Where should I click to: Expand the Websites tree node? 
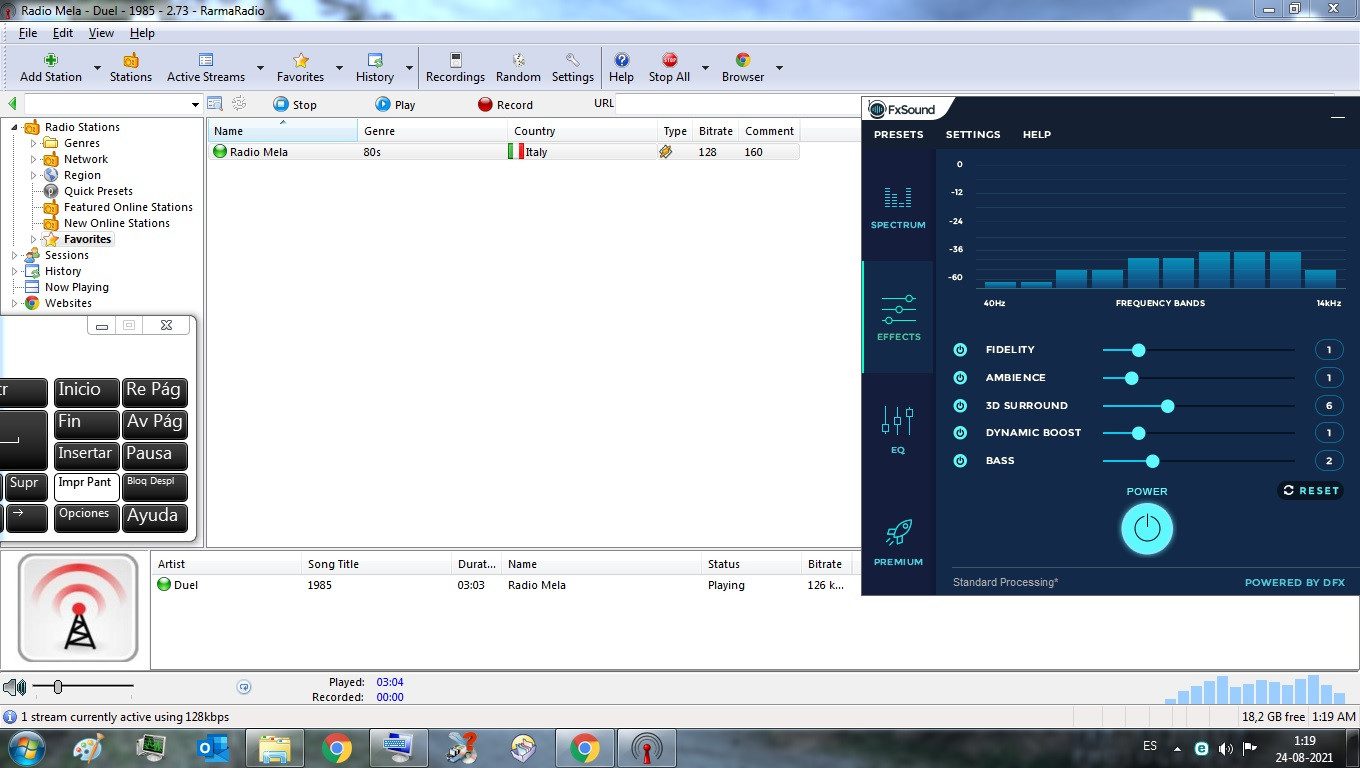click(x=15, y=303)
